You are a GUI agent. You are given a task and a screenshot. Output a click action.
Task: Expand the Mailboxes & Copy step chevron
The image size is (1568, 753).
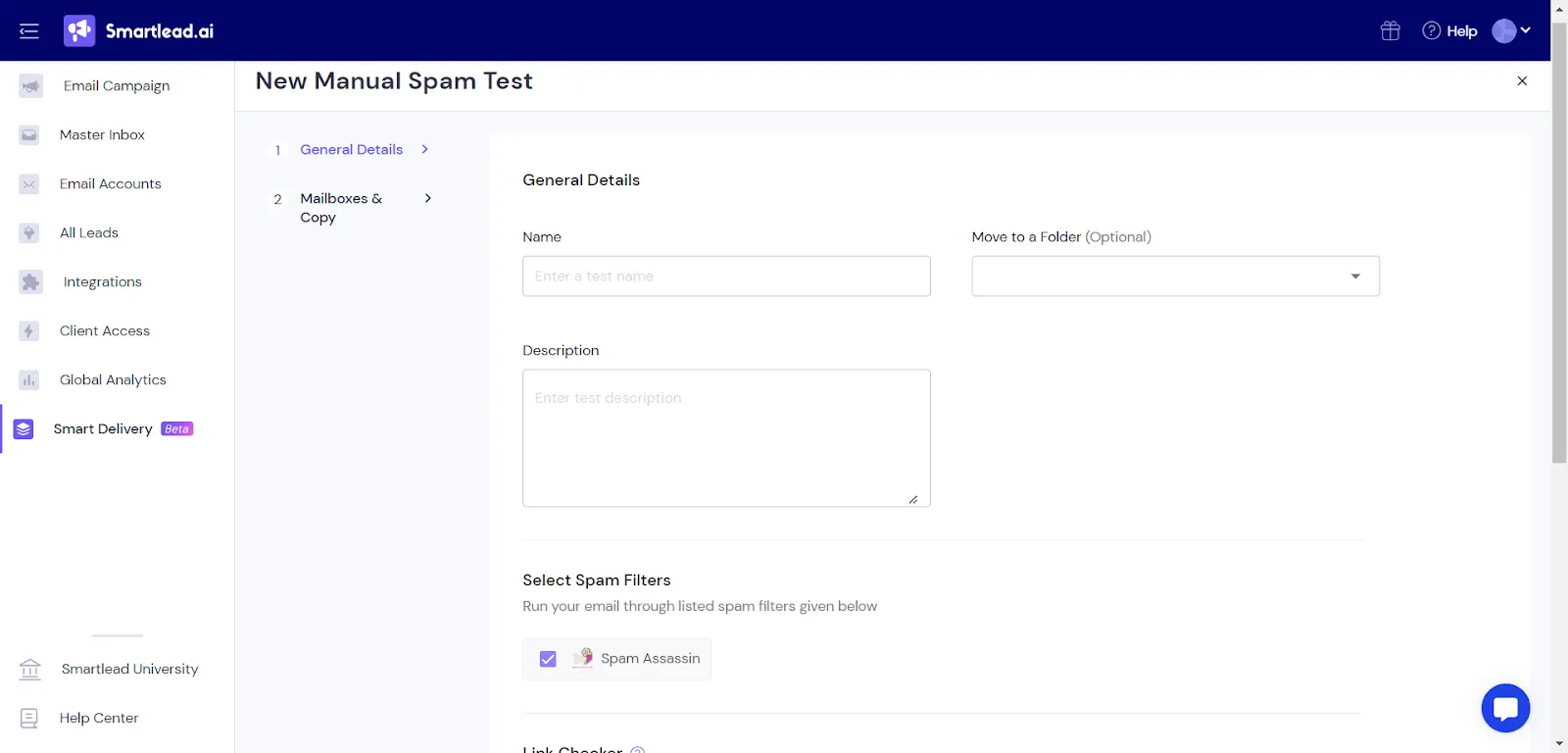(x=428, y=198)
